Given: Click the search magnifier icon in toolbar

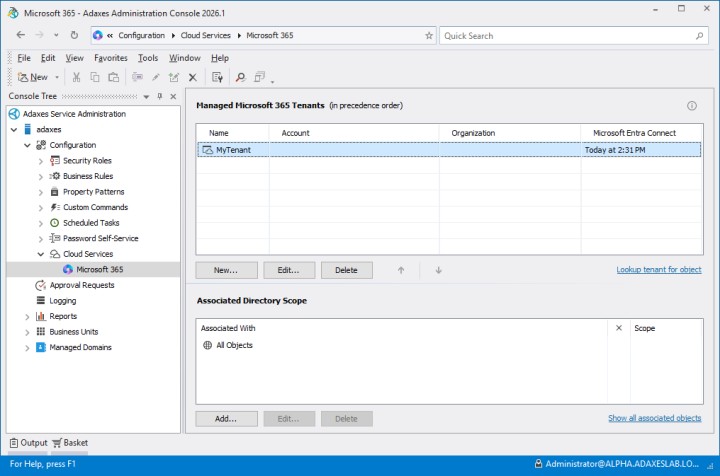Looking at the screenshot, I should (x=240, y=77).
